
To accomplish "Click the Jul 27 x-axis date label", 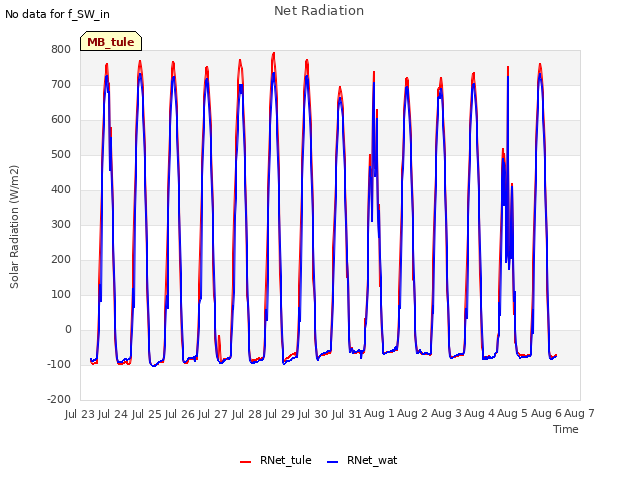I will pos(213,414).
